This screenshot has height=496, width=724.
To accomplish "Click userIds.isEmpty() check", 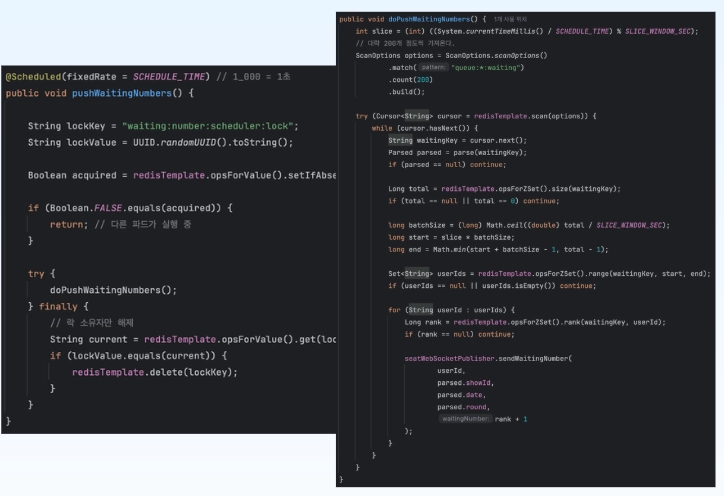I will coord(519,286).
